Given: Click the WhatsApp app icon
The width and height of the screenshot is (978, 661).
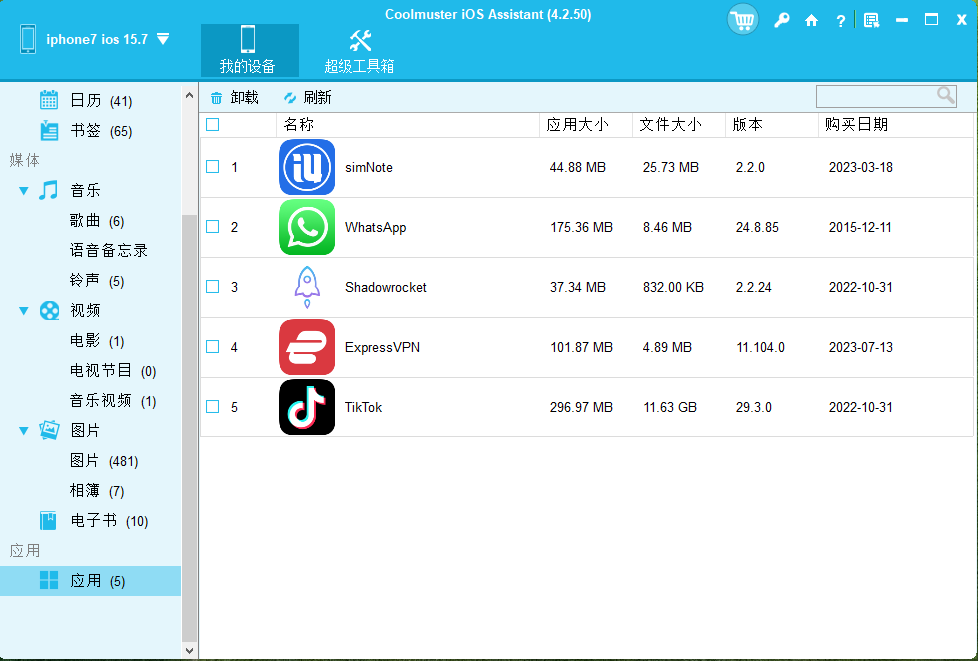Looking at the screenshot, I should 307,227.
